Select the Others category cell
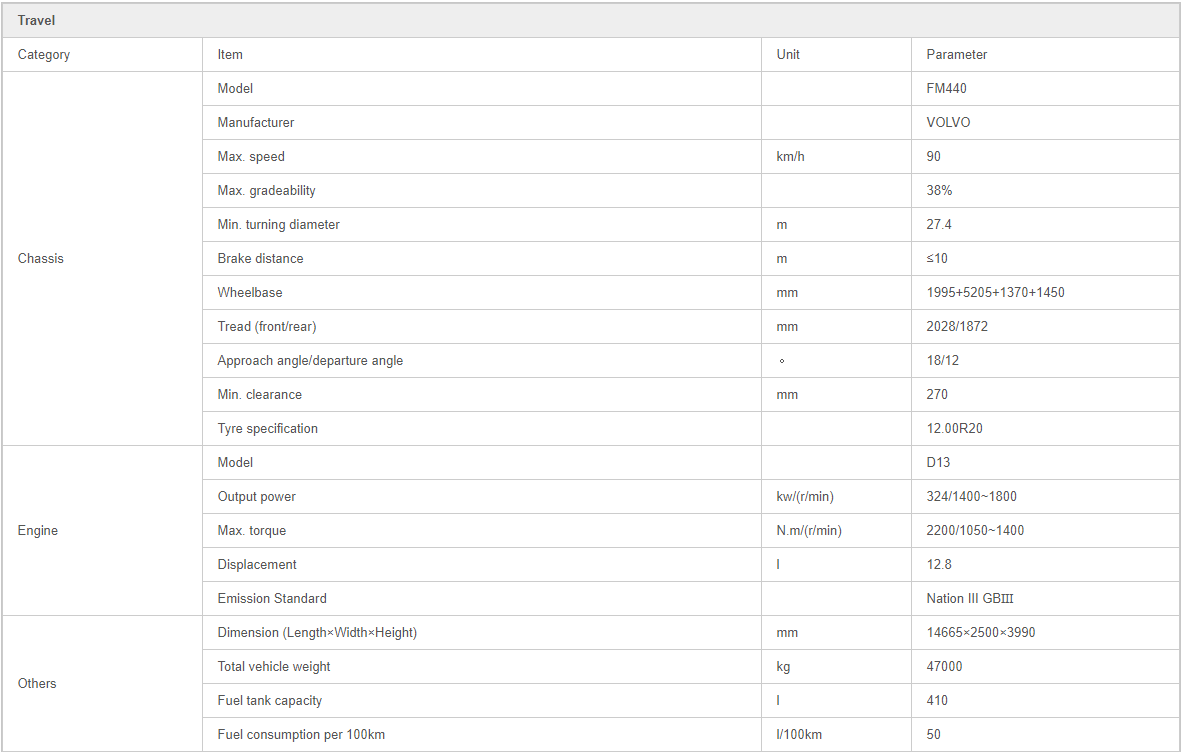 (103, 683)
